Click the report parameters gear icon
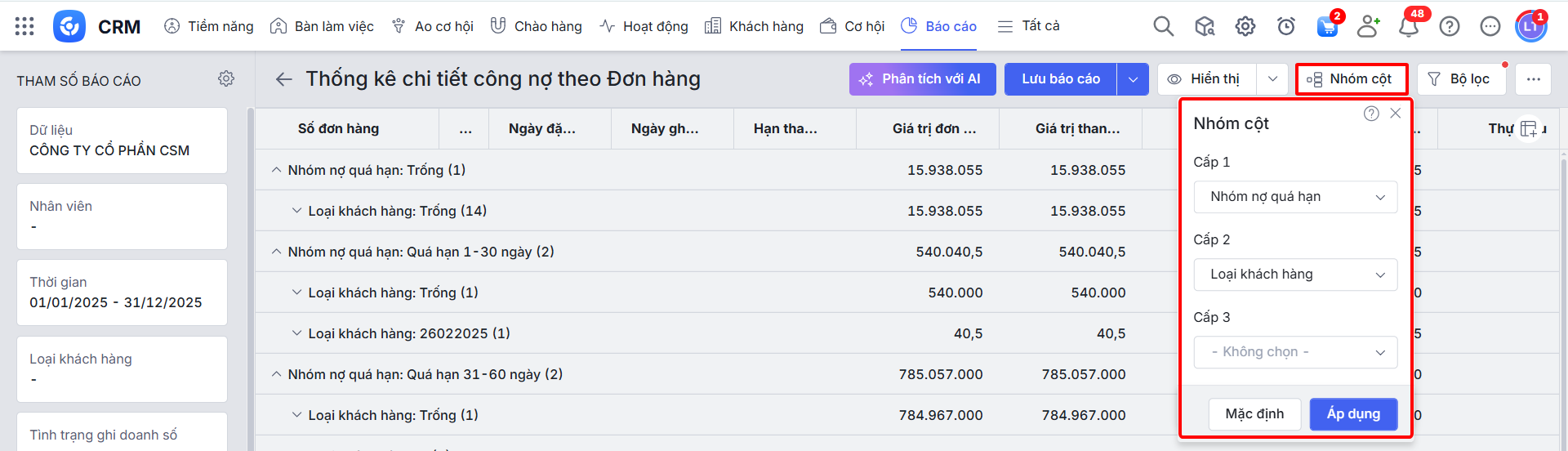 coord(226,78)
